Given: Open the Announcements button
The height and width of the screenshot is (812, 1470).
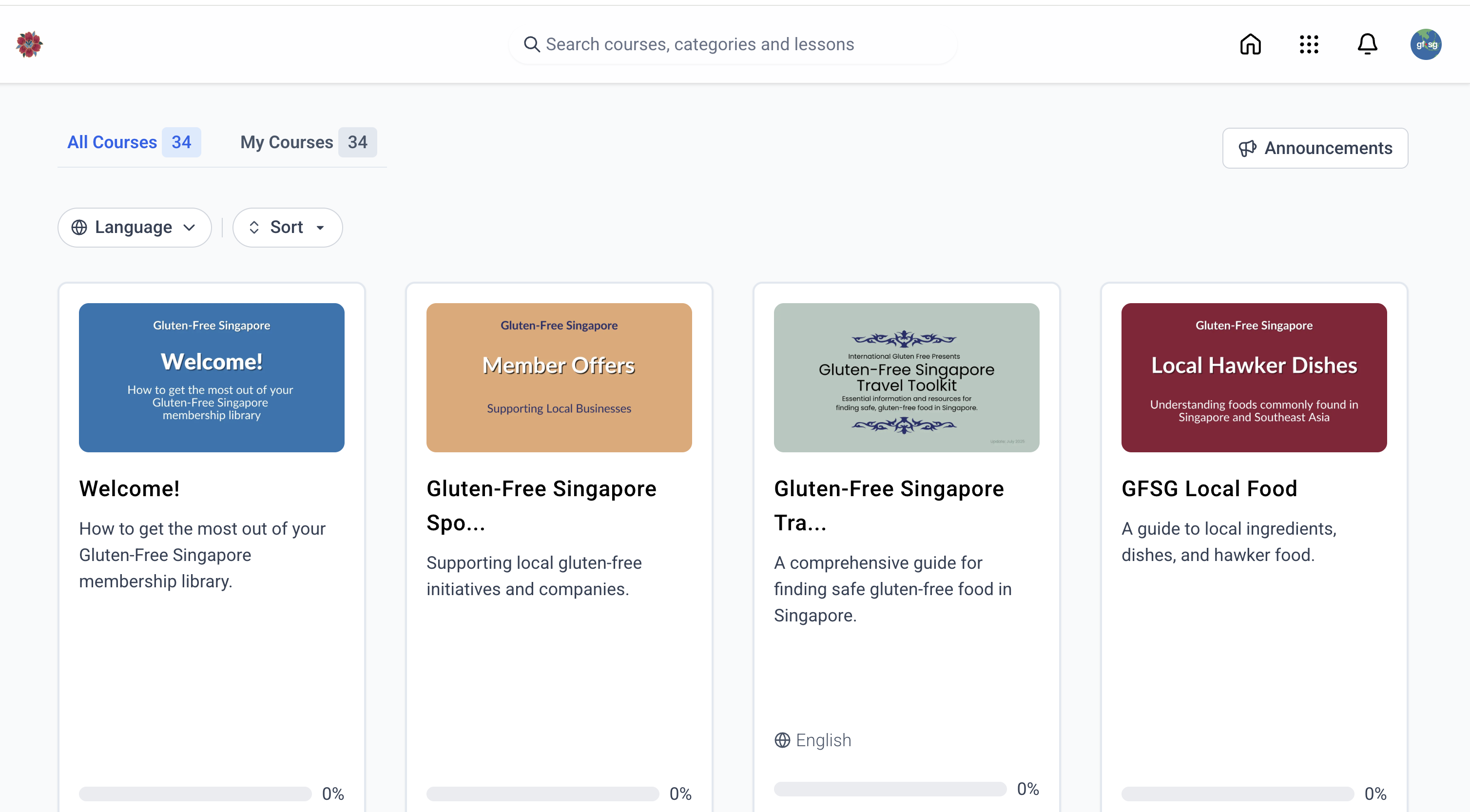Looking at the screenshot, I should [1315, 148].
